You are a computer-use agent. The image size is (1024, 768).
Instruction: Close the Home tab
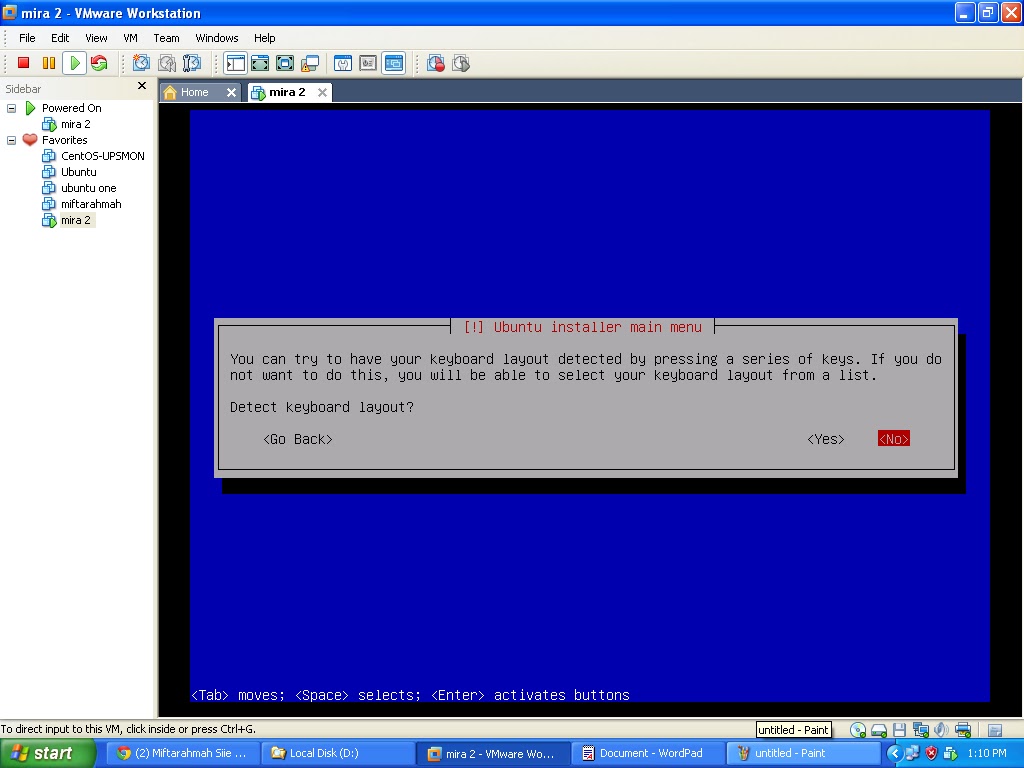pyautogui.click(x=231, y=92)
